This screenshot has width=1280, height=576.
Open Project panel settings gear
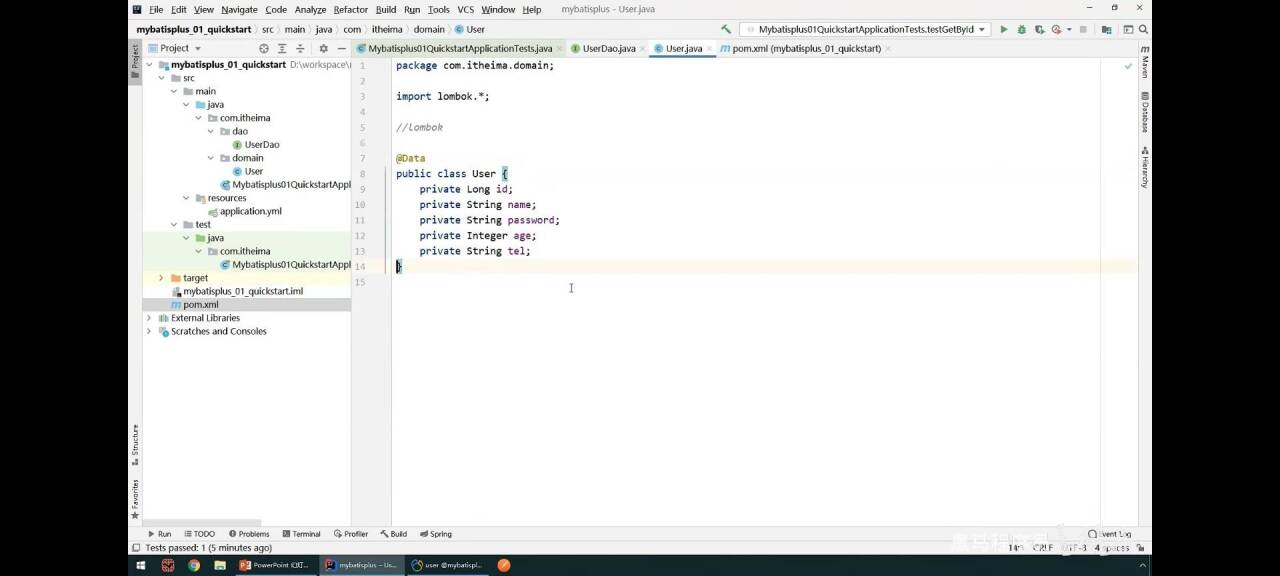[x=323, y=48]
